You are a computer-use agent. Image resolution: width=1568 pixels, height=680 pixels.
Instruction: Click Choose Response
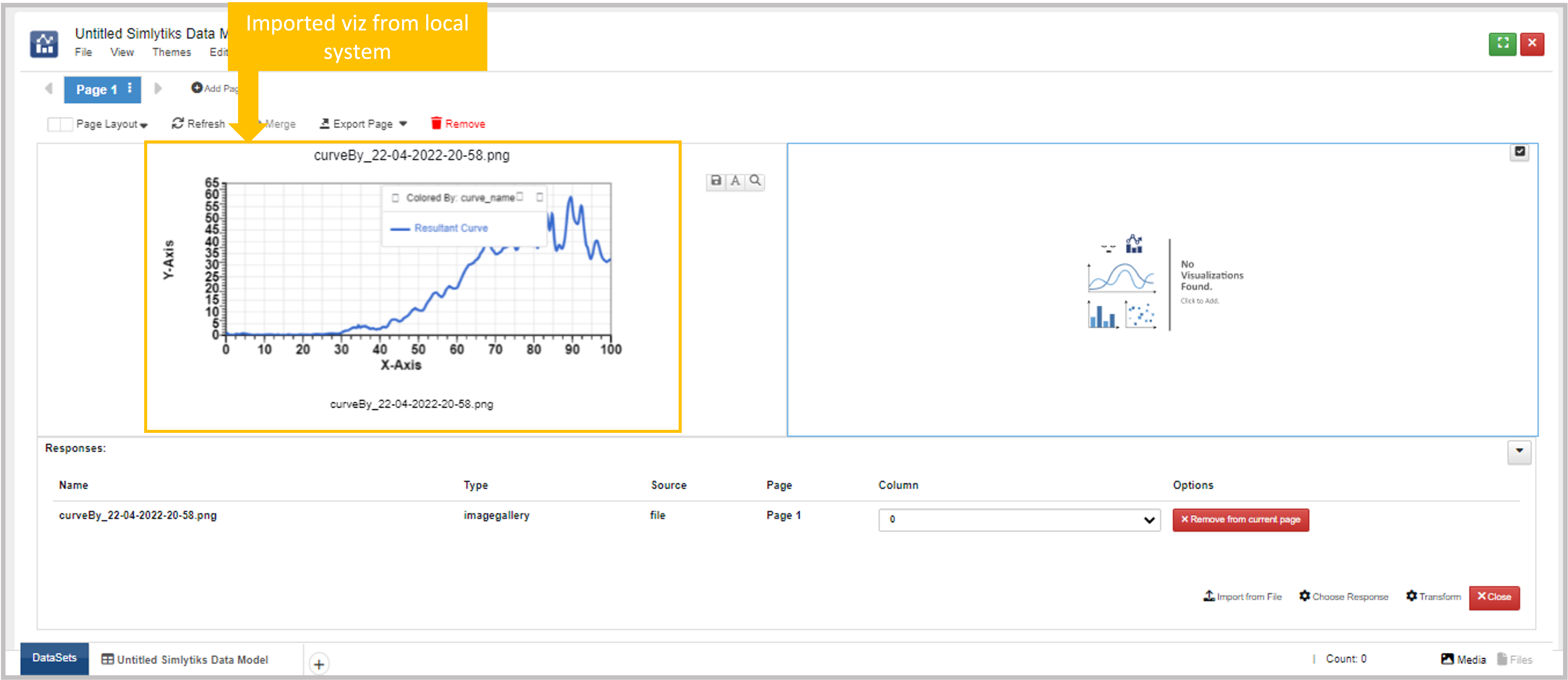pos(1344,597)
